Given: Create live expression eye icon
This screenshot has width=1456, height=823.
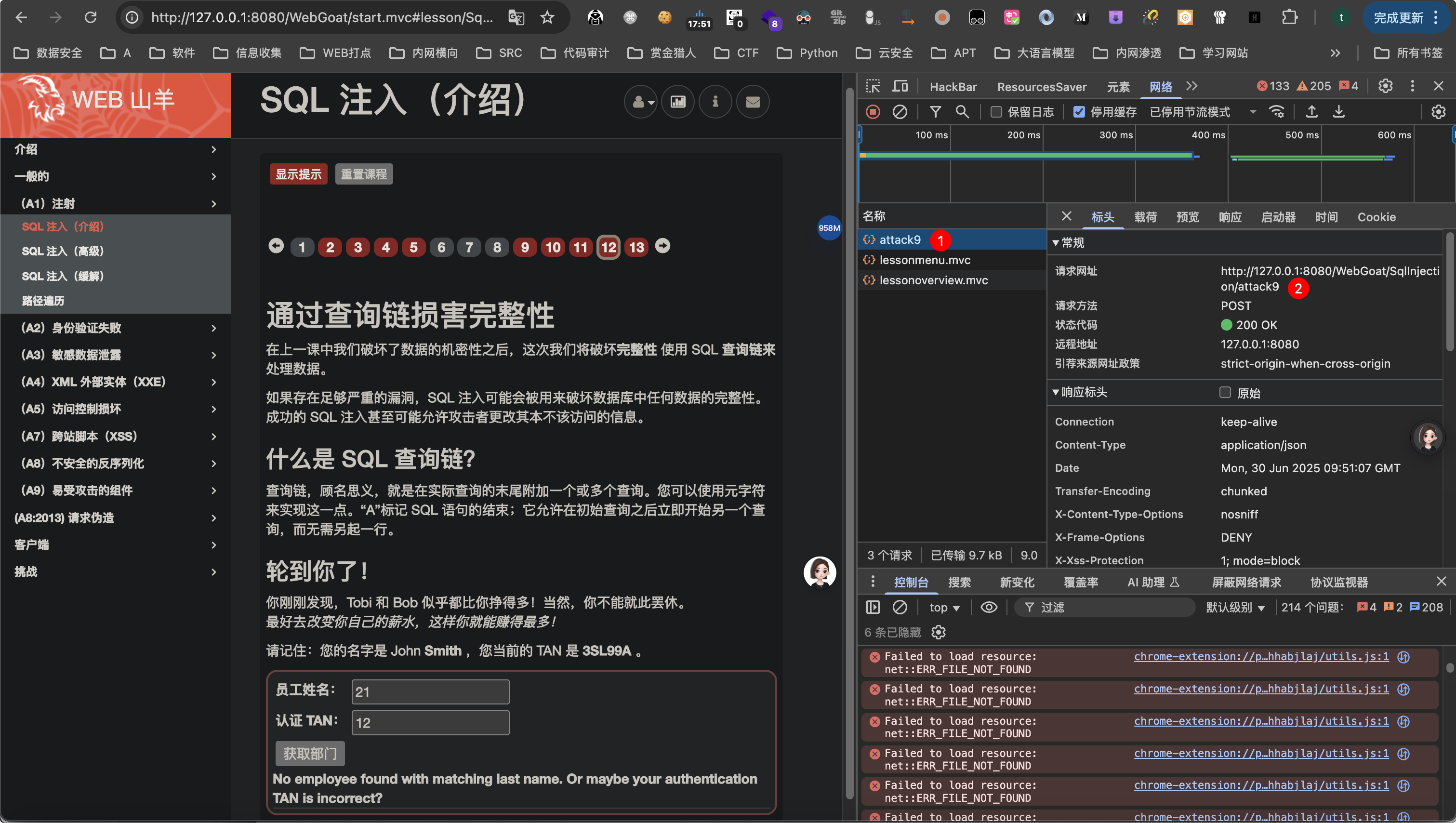Looking at the screenshot, I should 989,607.
